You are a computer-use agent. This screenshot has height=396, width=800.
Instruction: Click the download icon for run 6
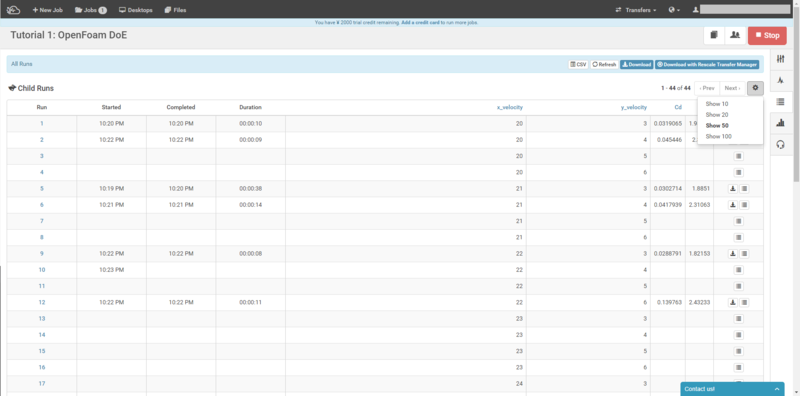733,205
